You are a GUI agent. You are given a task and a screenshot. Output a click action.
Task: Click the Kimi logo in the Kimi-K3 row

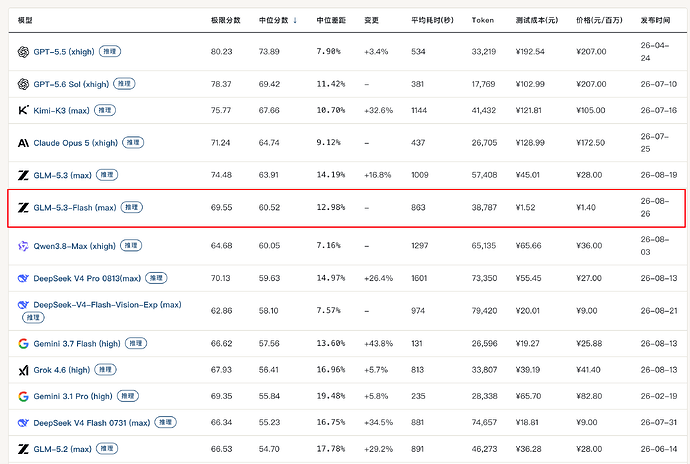23,110
